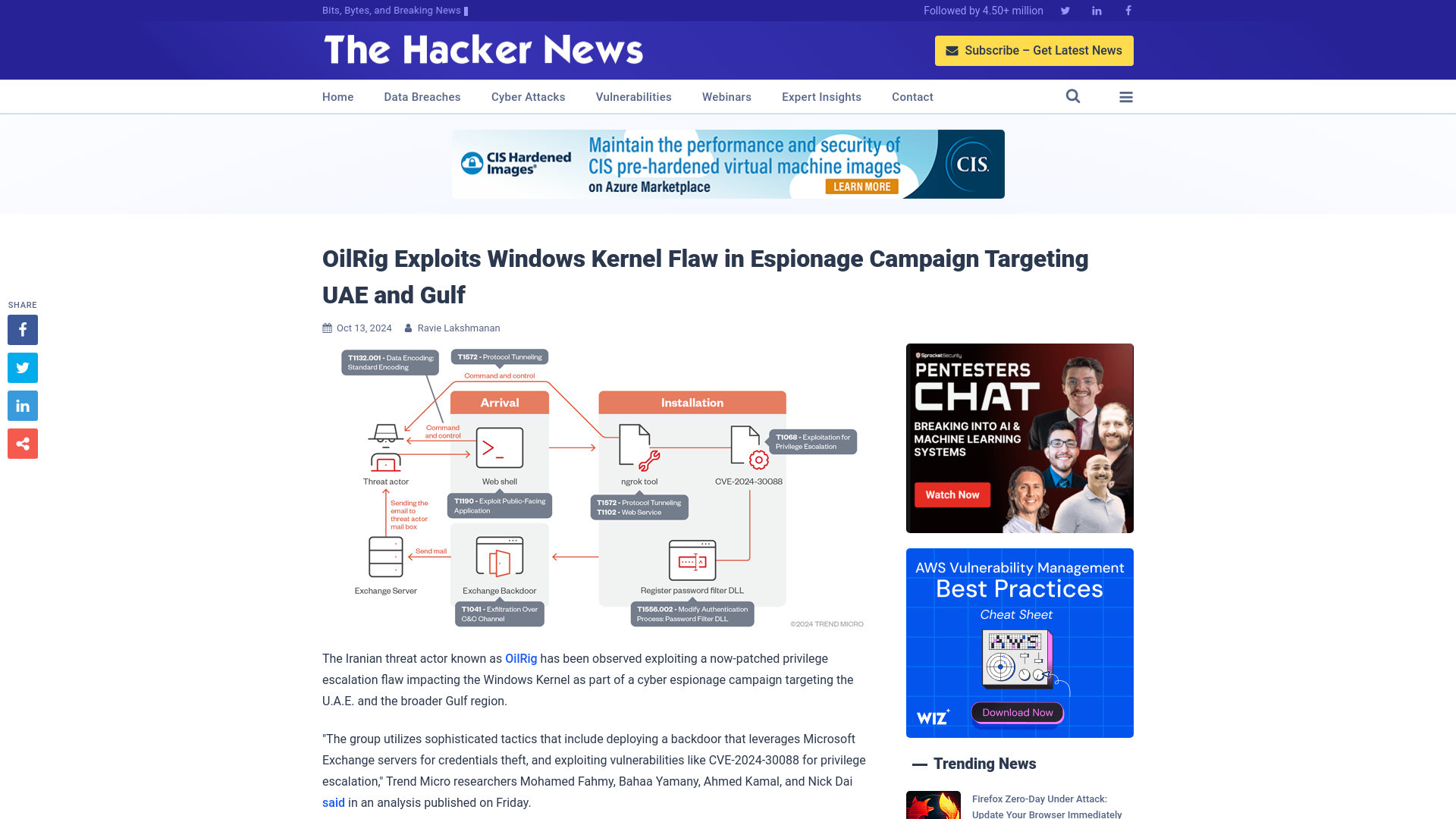Click the Expert Insights dropdown tab
1456x819 pixels.
(821, 97)
